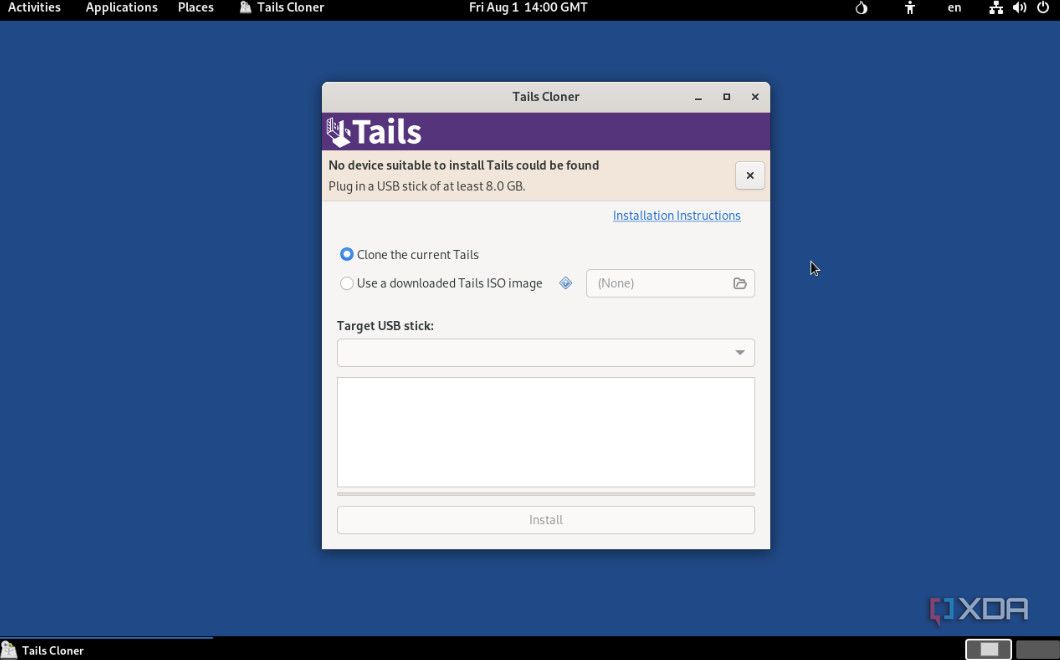The height and width of the screenshot is (660, 1060).
Task: Open the Tor status onion icon
Action: point(861,8)
